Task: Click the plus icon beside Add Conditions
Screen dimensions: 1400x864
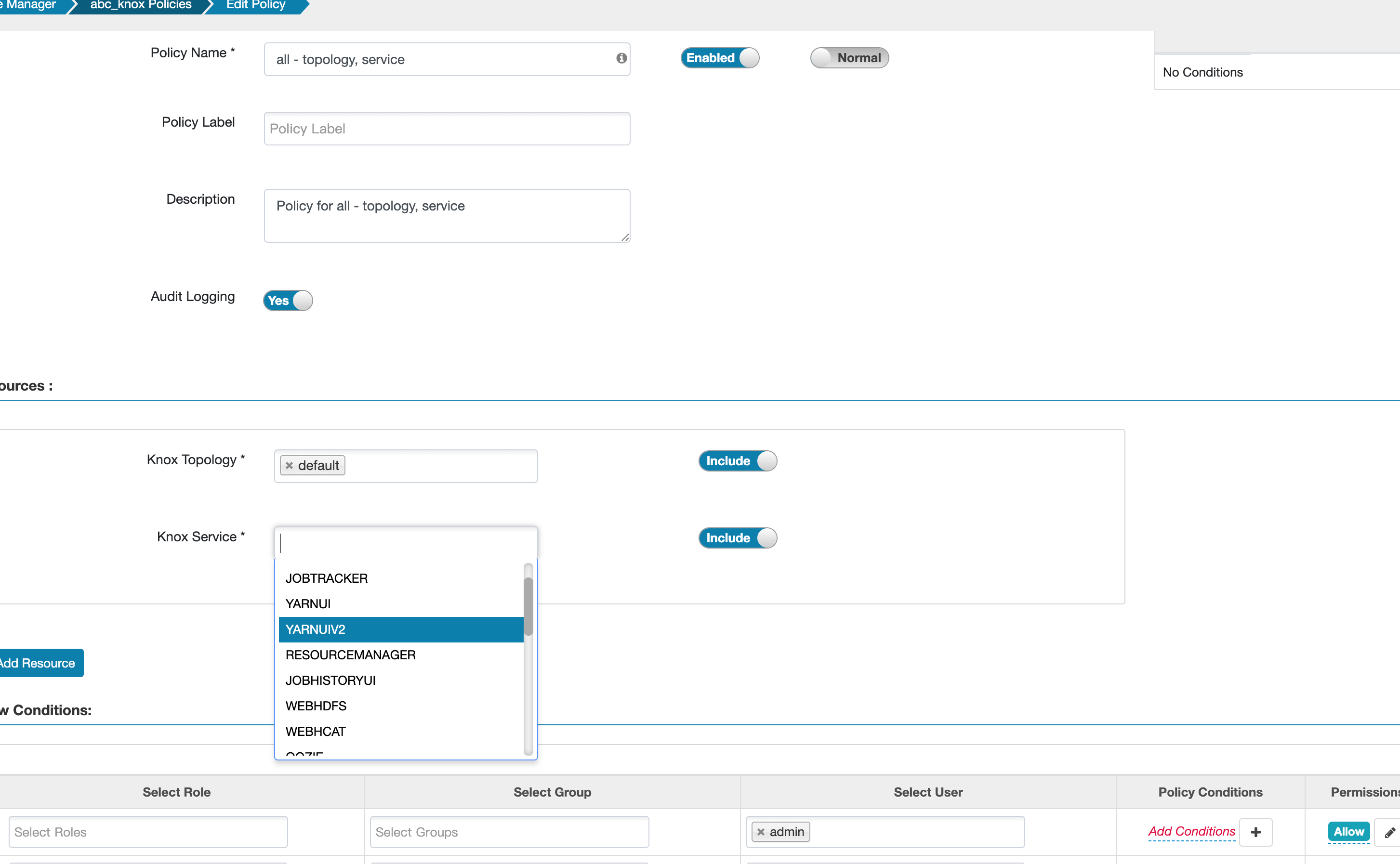Action: [1255, 832]
